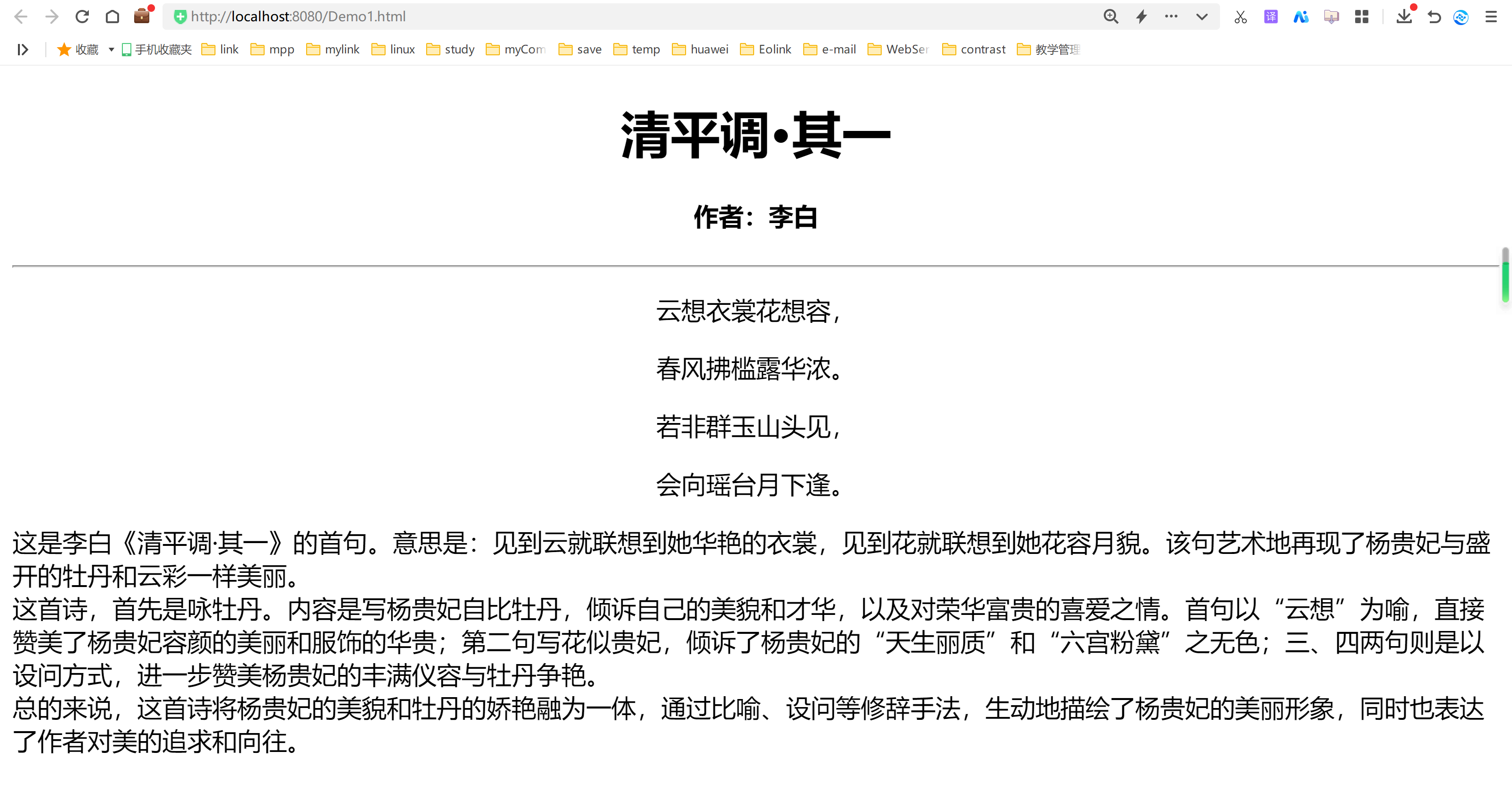
Task: Open the chevron-down dropdown beside the ellipsis icon
Action: (x=1202, y=17)
